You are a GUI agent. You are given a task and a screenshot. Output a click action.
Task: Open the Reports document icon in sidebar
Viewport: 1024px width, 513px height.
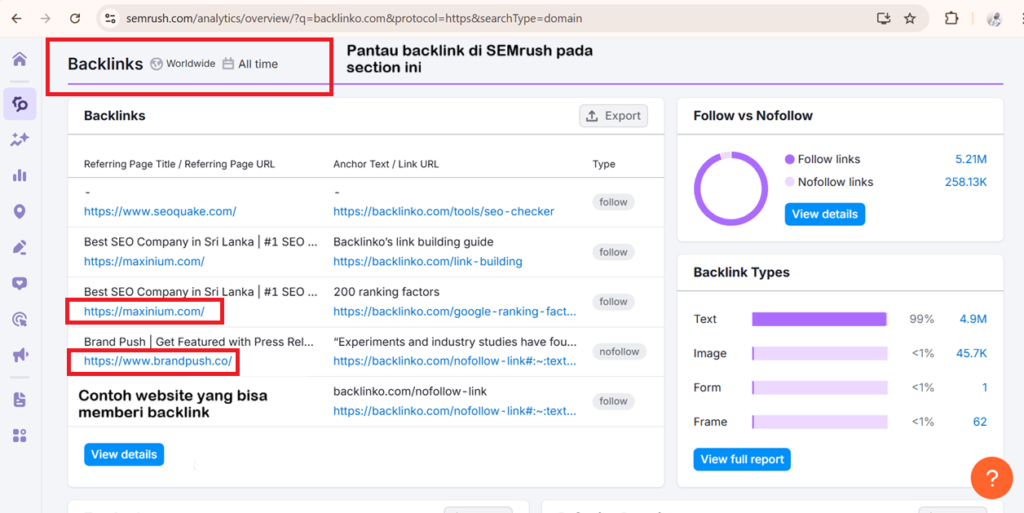pos(20,400)
